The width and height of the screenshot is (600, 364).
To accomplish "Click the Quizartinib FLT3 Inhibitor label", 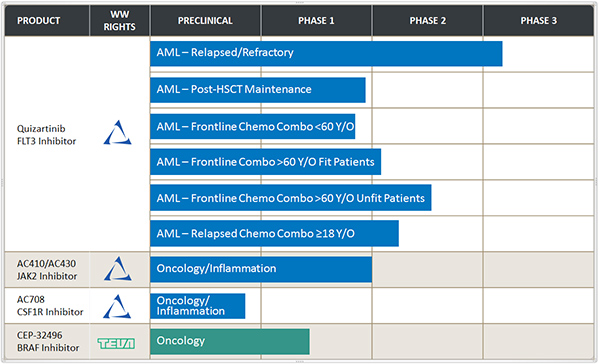I will point(46,135).
